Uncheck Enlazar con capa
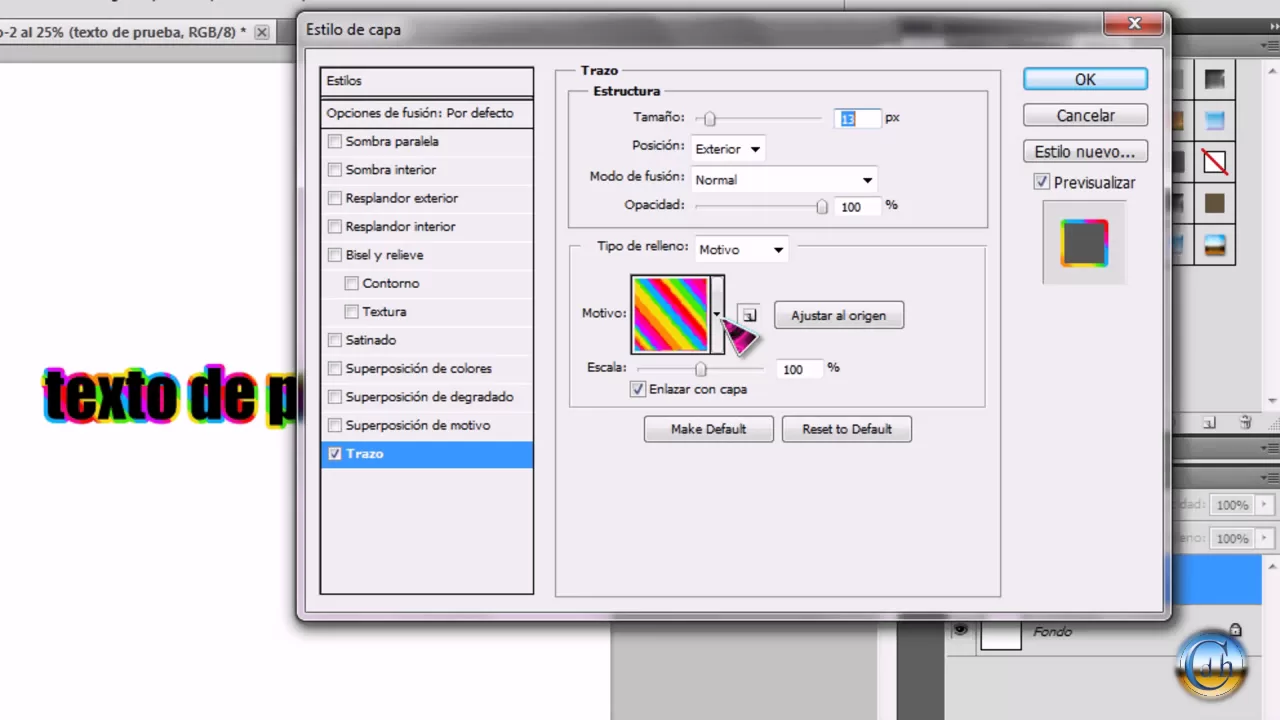This screenshot has height=720, width=1280. 638,389
